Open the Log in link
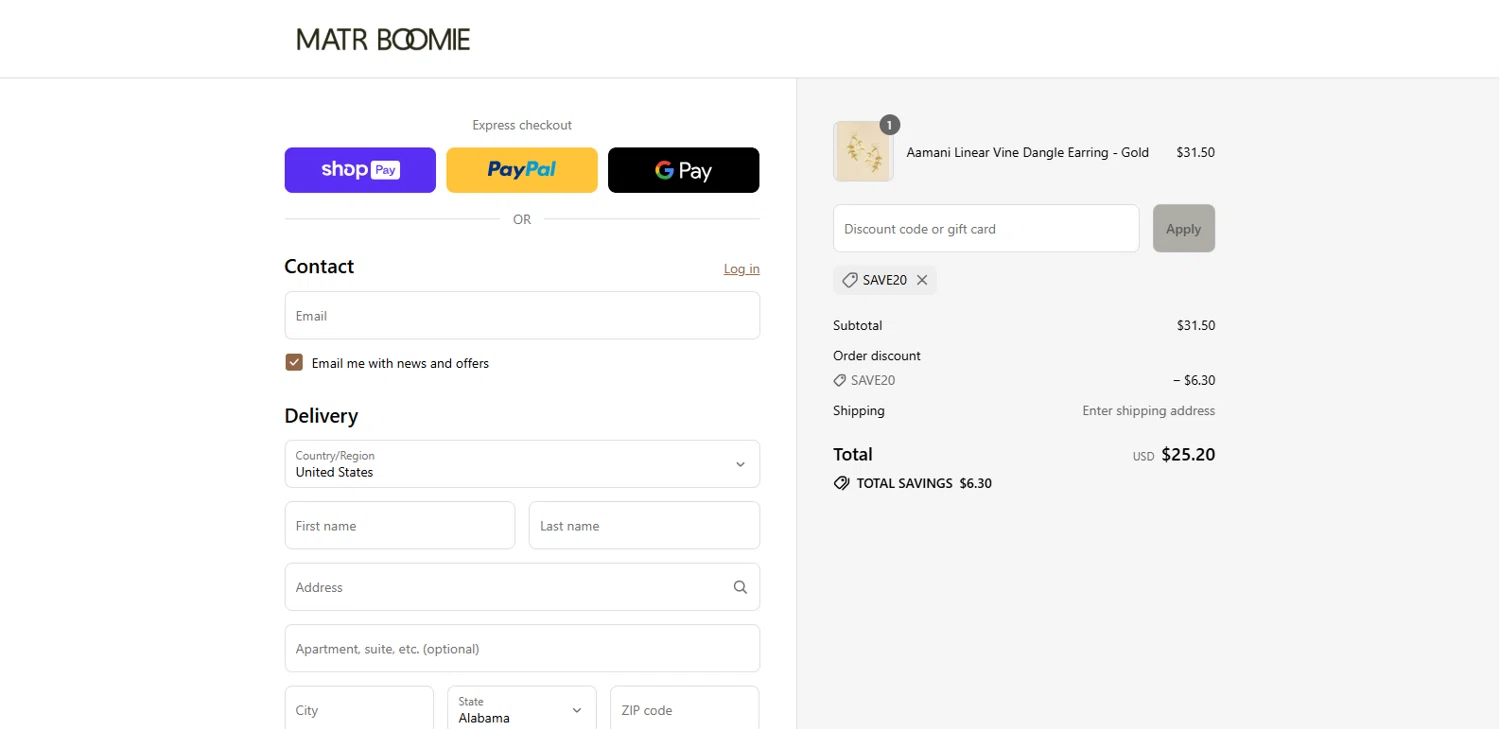Screen dimensions: 1500x729 click(x=742, y=269)
